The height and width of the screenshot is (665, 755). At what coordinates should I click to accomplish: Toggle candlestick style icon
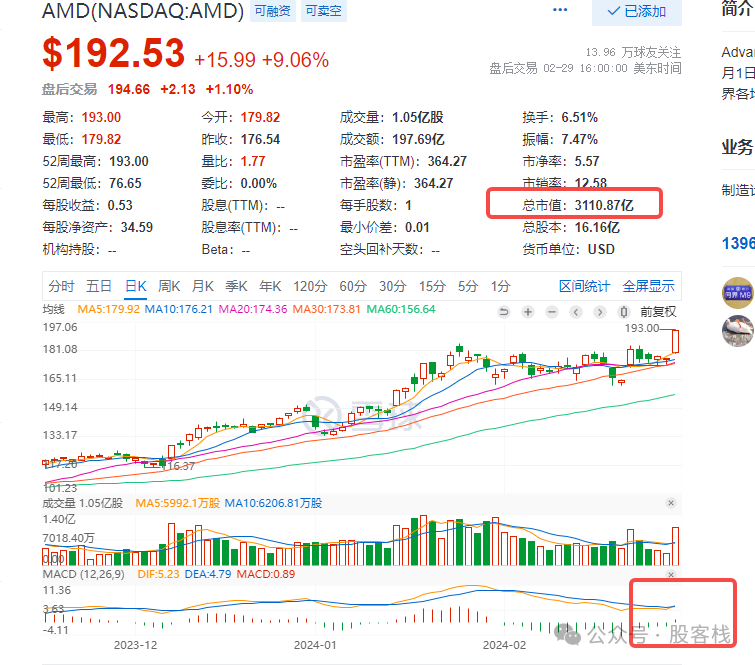(x=624, y=312)
